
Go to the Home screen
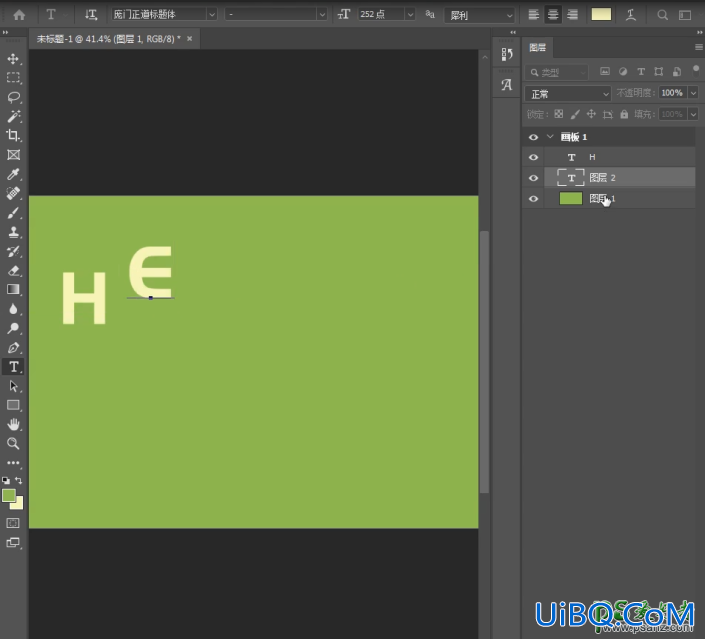19,15
